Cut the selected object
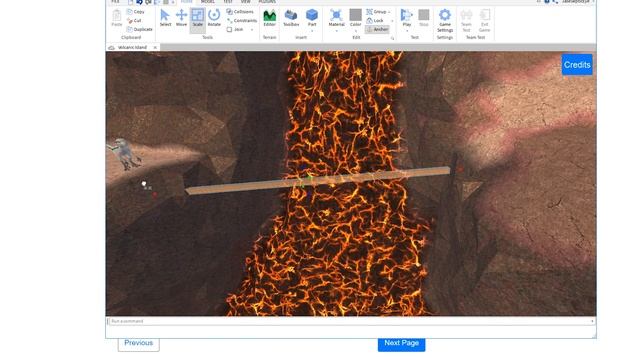Screen dimensions: 640x360 point(134,20)
